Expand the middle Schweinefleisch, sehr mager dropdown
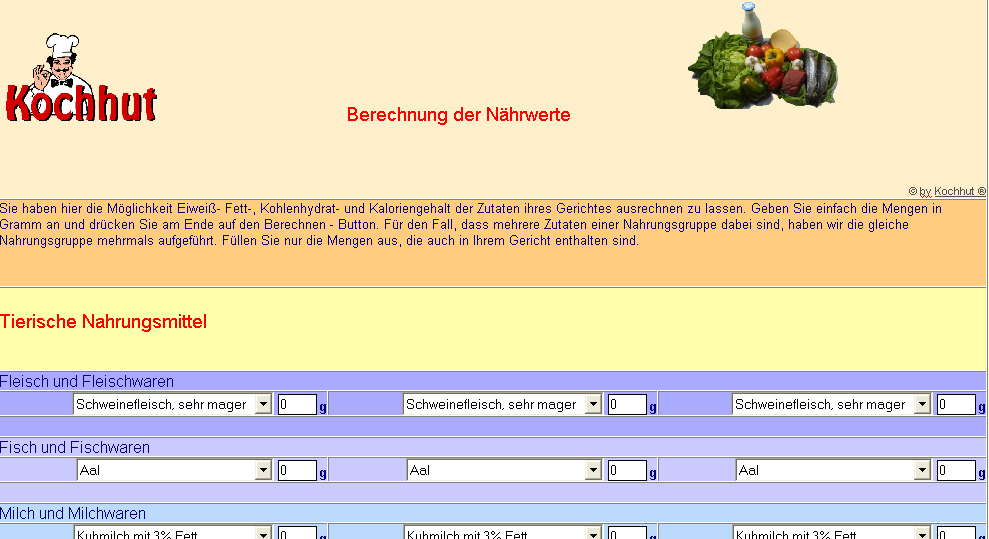 coord(503,404)
